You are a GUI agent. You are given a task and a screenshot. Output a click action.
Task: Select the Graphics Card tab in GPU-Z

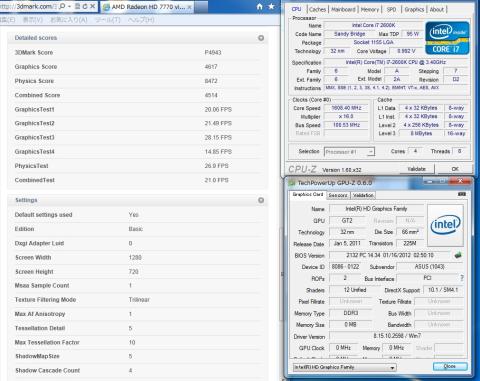[308, 195]
